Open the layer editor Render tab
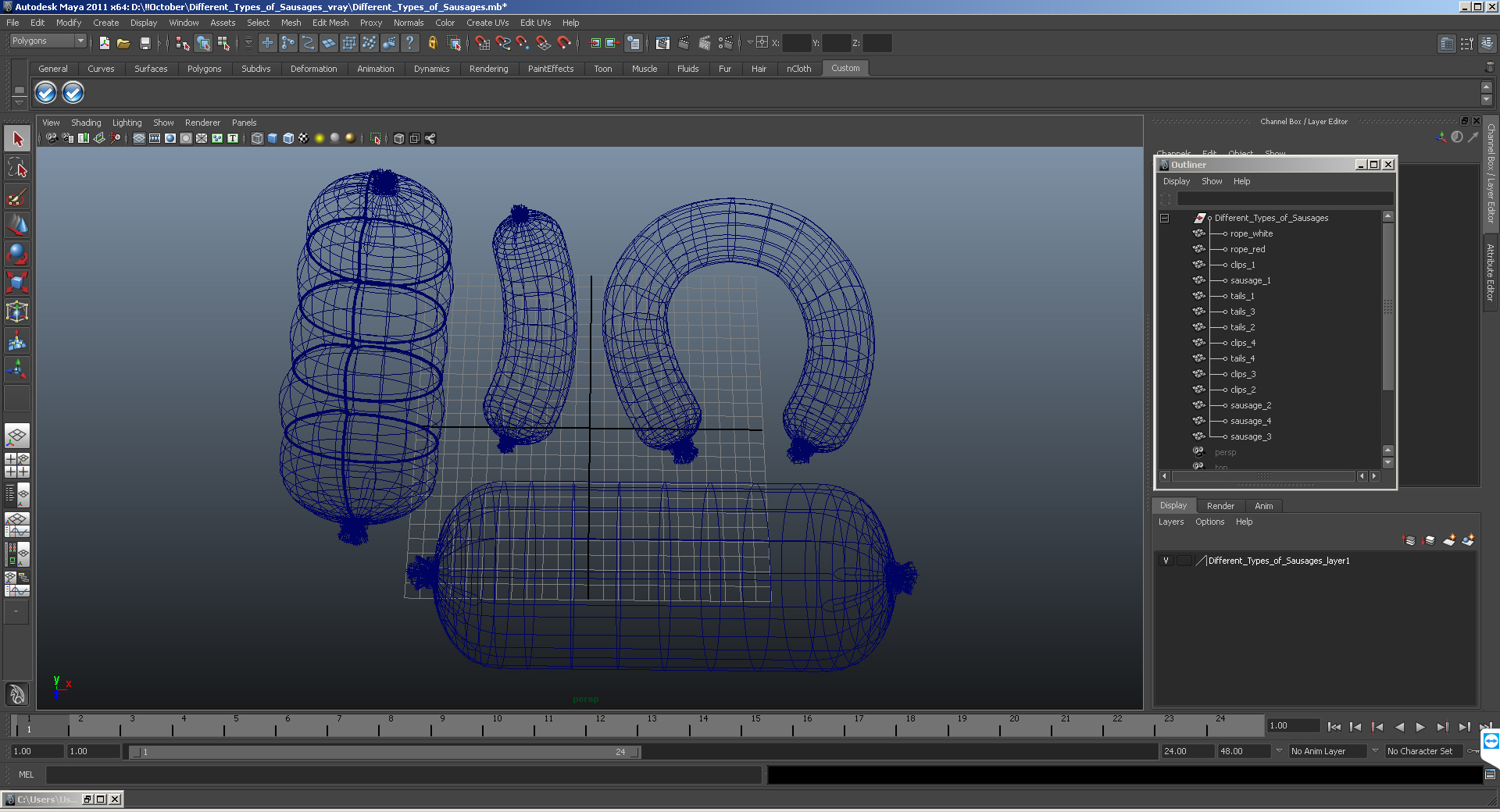The image size is (1500, 812). [x=1220, y=506]
